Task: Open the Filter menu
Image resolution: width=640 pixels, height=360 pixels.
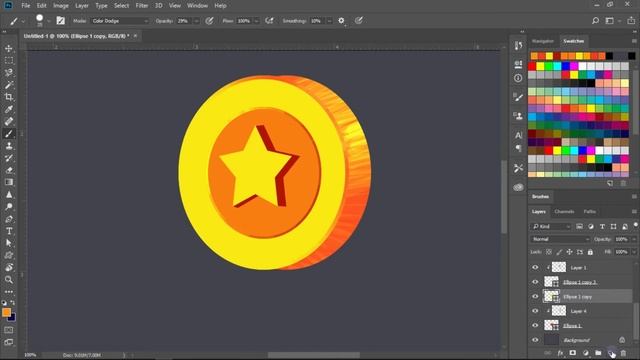Action: pyautogui.click(x=142, y=6)
